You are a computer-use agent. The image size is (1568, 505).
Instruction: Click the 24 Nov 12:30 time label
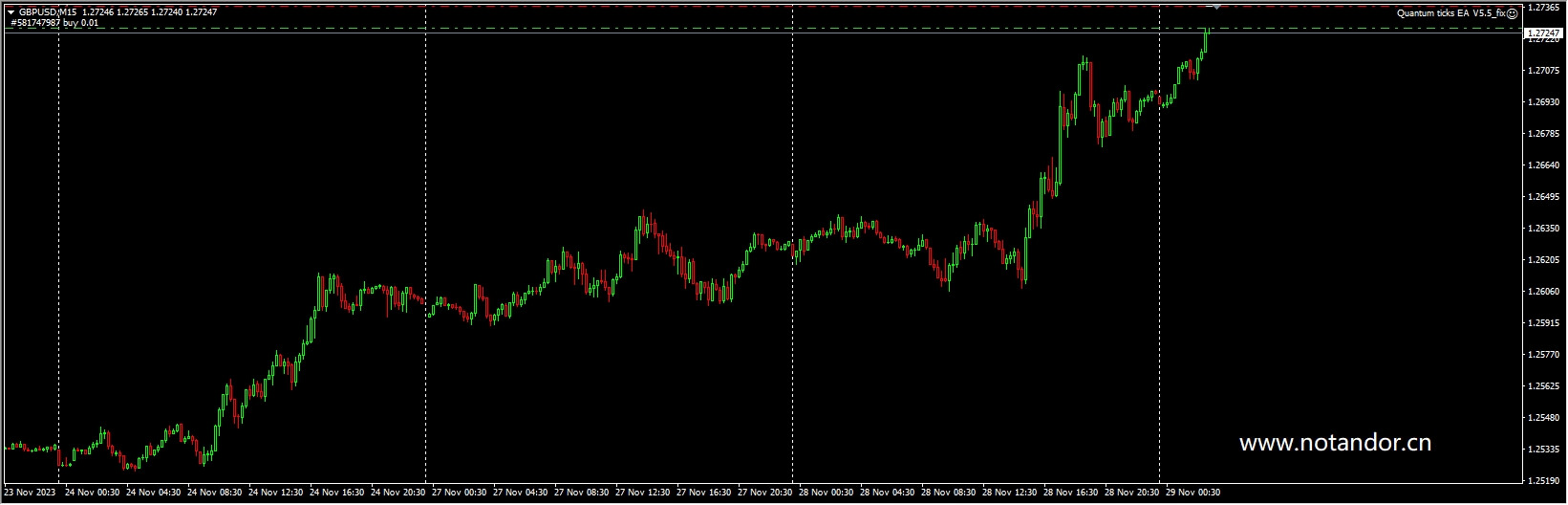click(275, 494)
